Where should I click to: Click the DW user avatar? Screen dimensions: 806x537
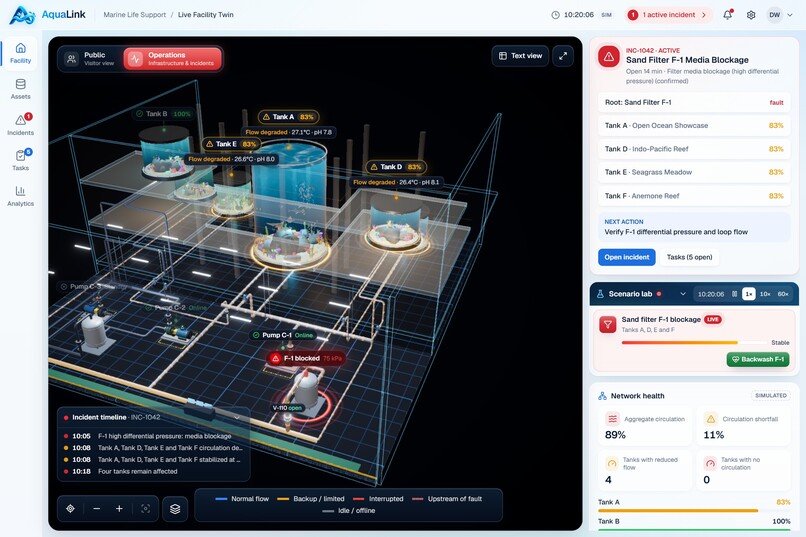click(x=774, y=15)
